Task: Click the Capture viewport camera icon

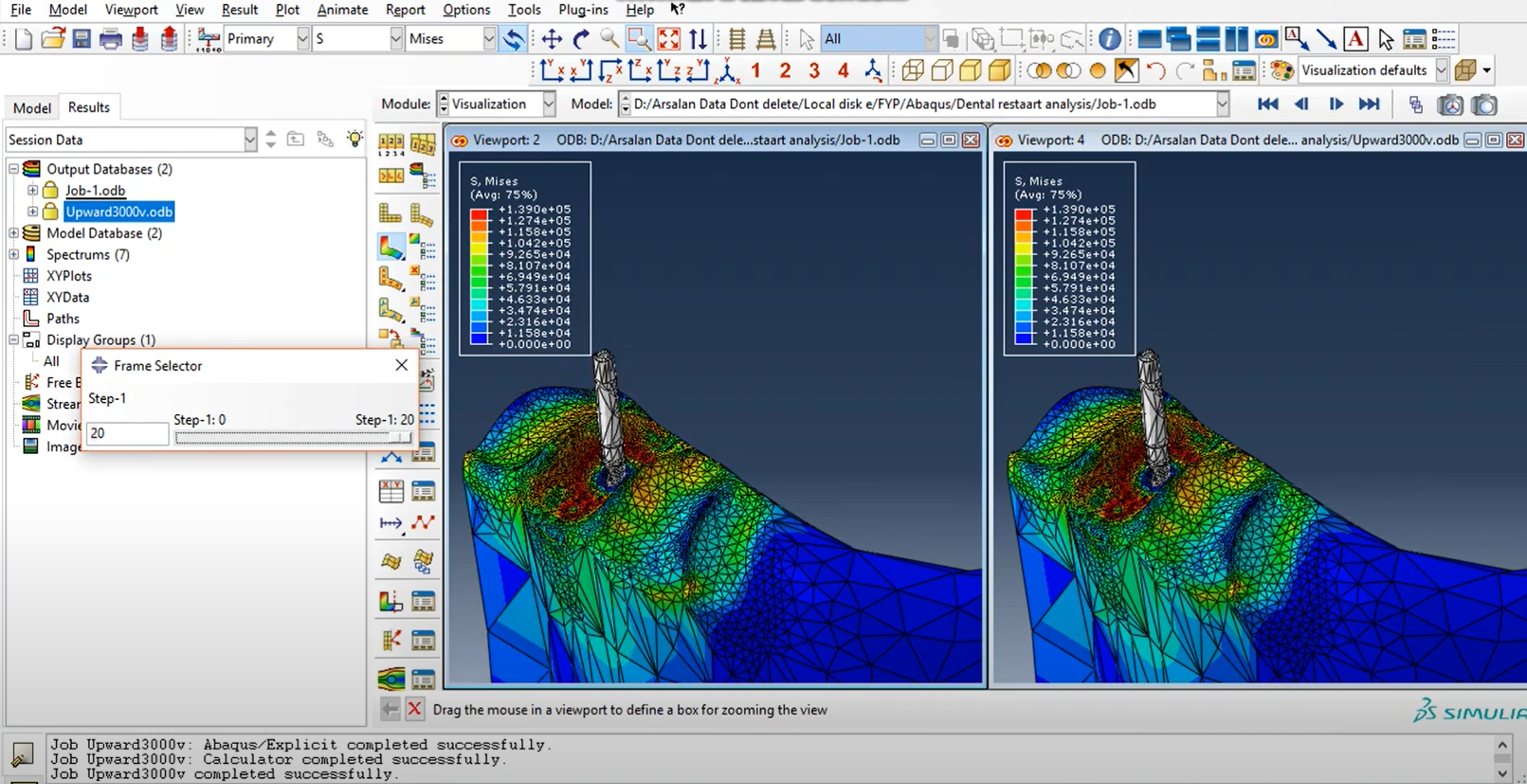Action: [x=1484, y=105]
